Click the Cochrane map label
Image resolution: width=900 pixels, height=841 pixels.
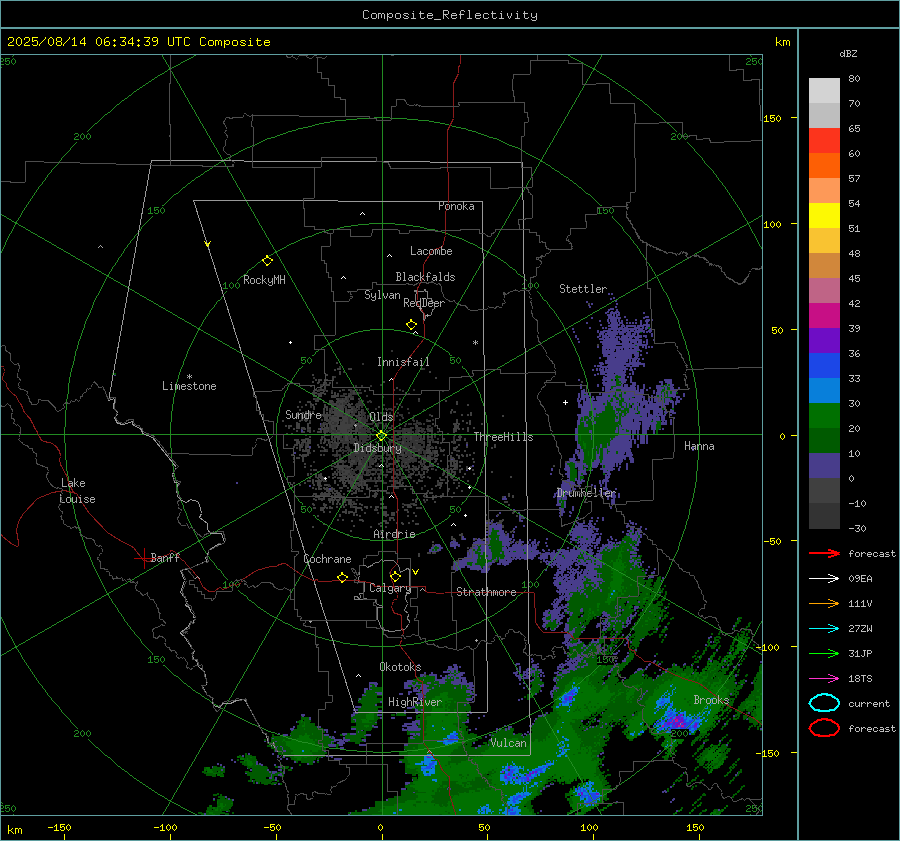327,559
